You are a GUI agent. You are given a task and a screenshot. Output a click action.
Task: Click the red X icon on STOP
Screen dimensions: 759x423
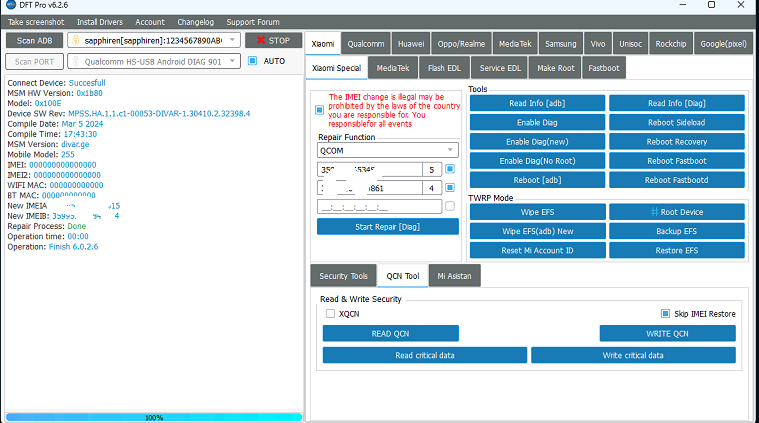pos(261,40)
